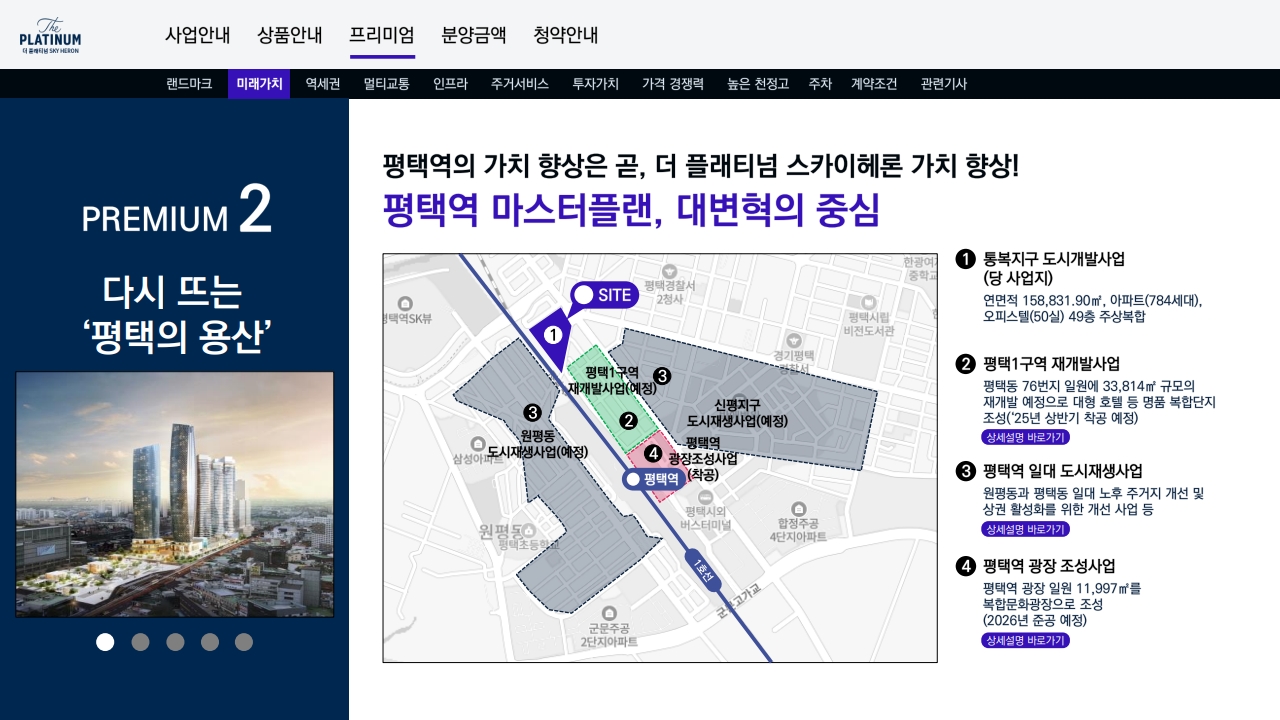Open the 관련기사 sub tab
The width and height of the screenshot is (1280, 720).
click(x=943, y=84)
